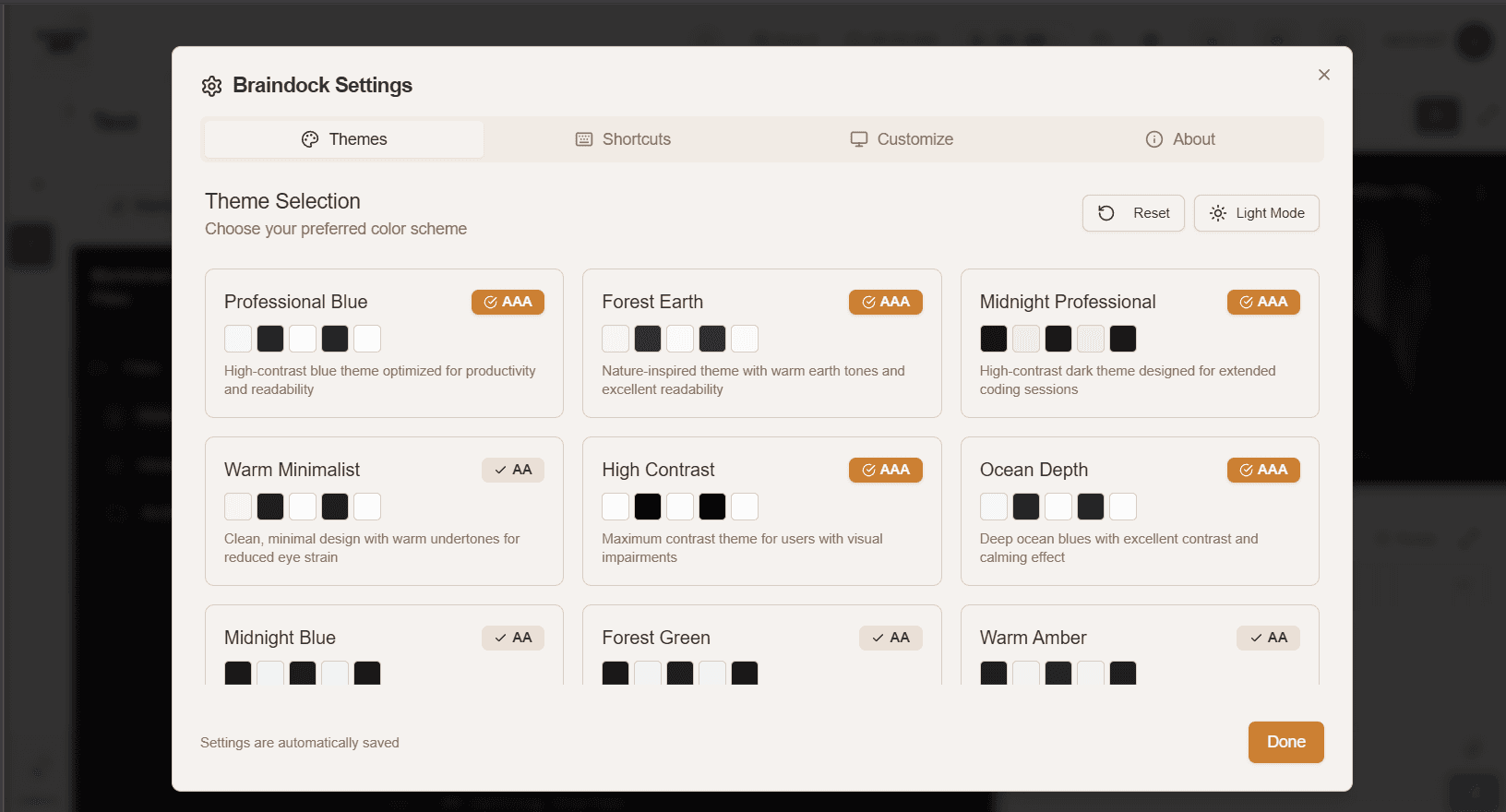Screen dimensions: 1506x812
Task: Click the palette icon on Themes tab
Action: [310, 139]
